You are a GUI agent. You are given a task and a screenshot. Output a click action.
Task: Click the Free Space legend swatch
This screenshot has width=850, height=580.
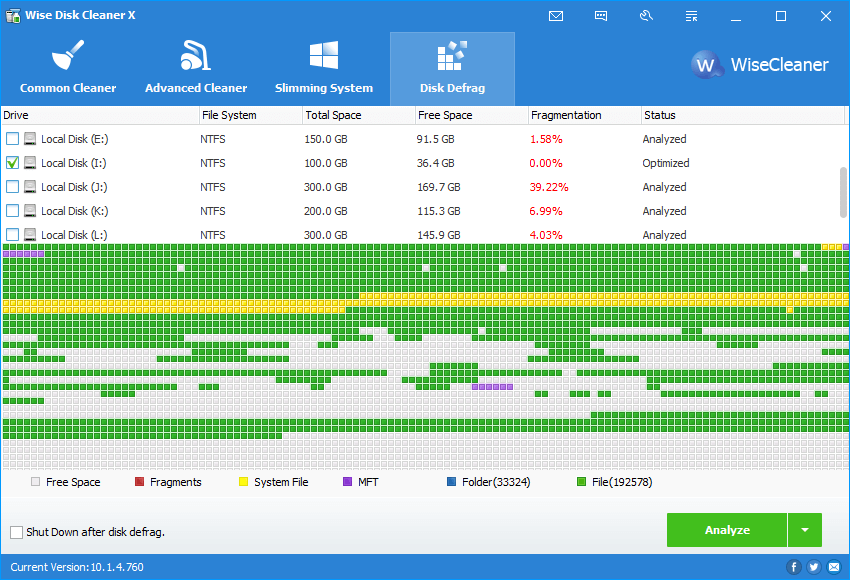pos(36,482)
